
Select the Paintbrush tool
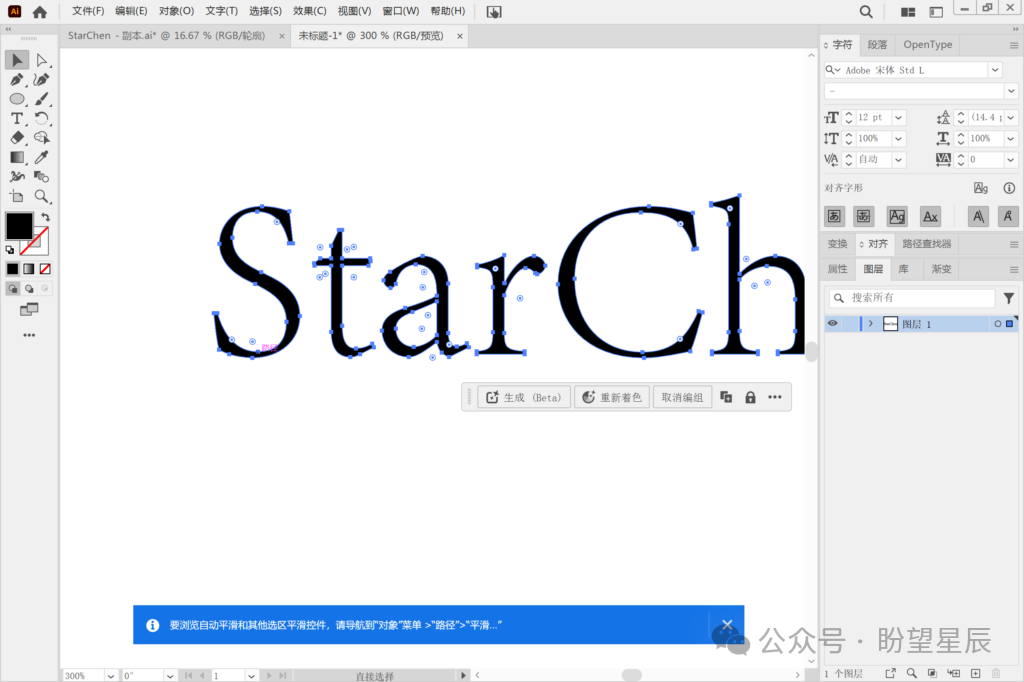(x=41, y=99)
